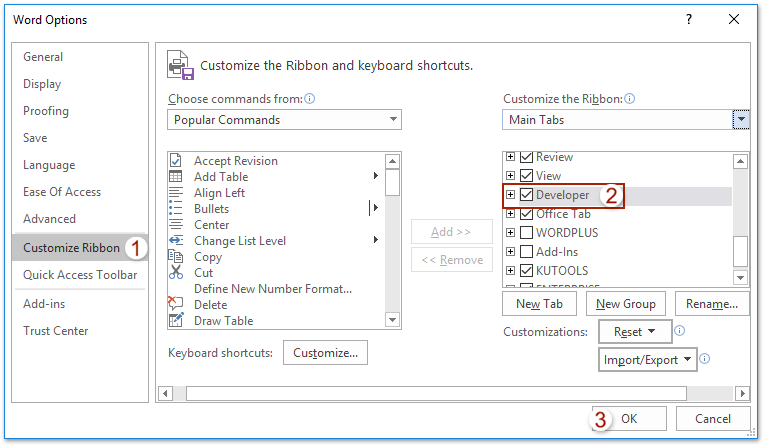
Task: Click the horizontal scrollbar right arrow
Action: click(743, 393)
